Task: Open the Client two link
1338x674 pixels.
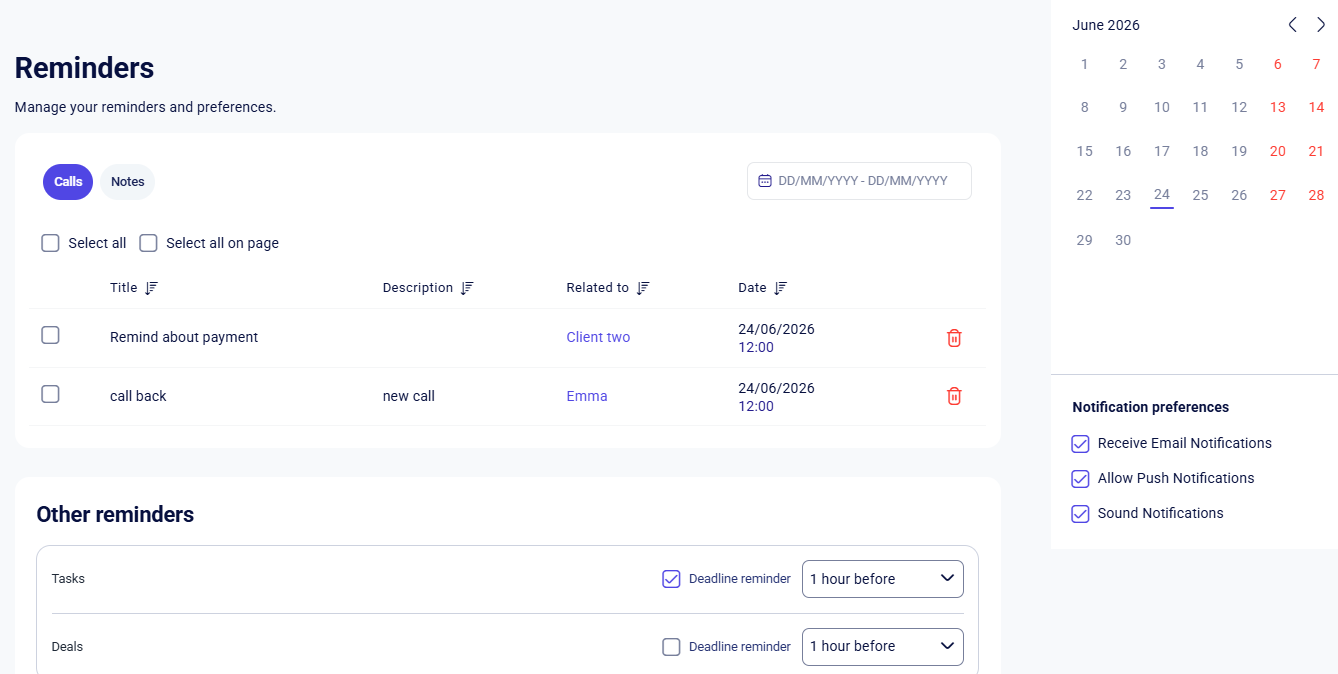Action: click(x=598, y=337)
